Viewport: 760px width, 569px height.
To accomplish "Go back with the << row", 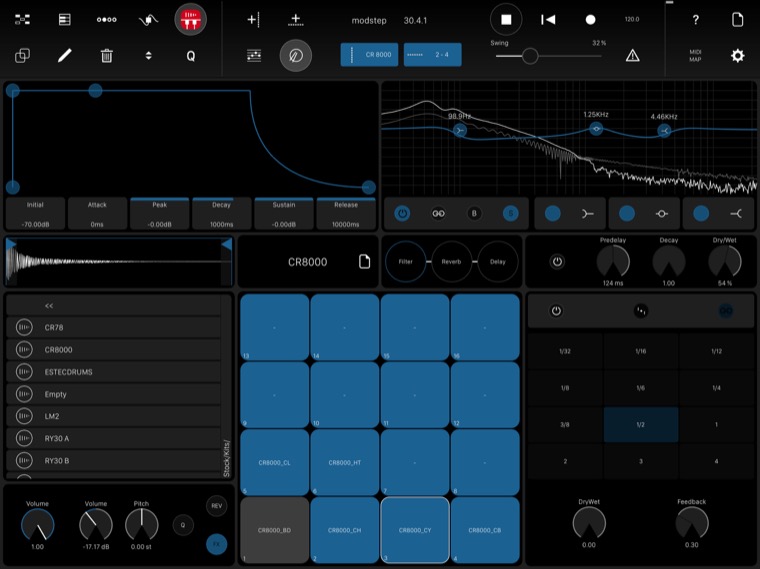I will [x=113, y=305].
